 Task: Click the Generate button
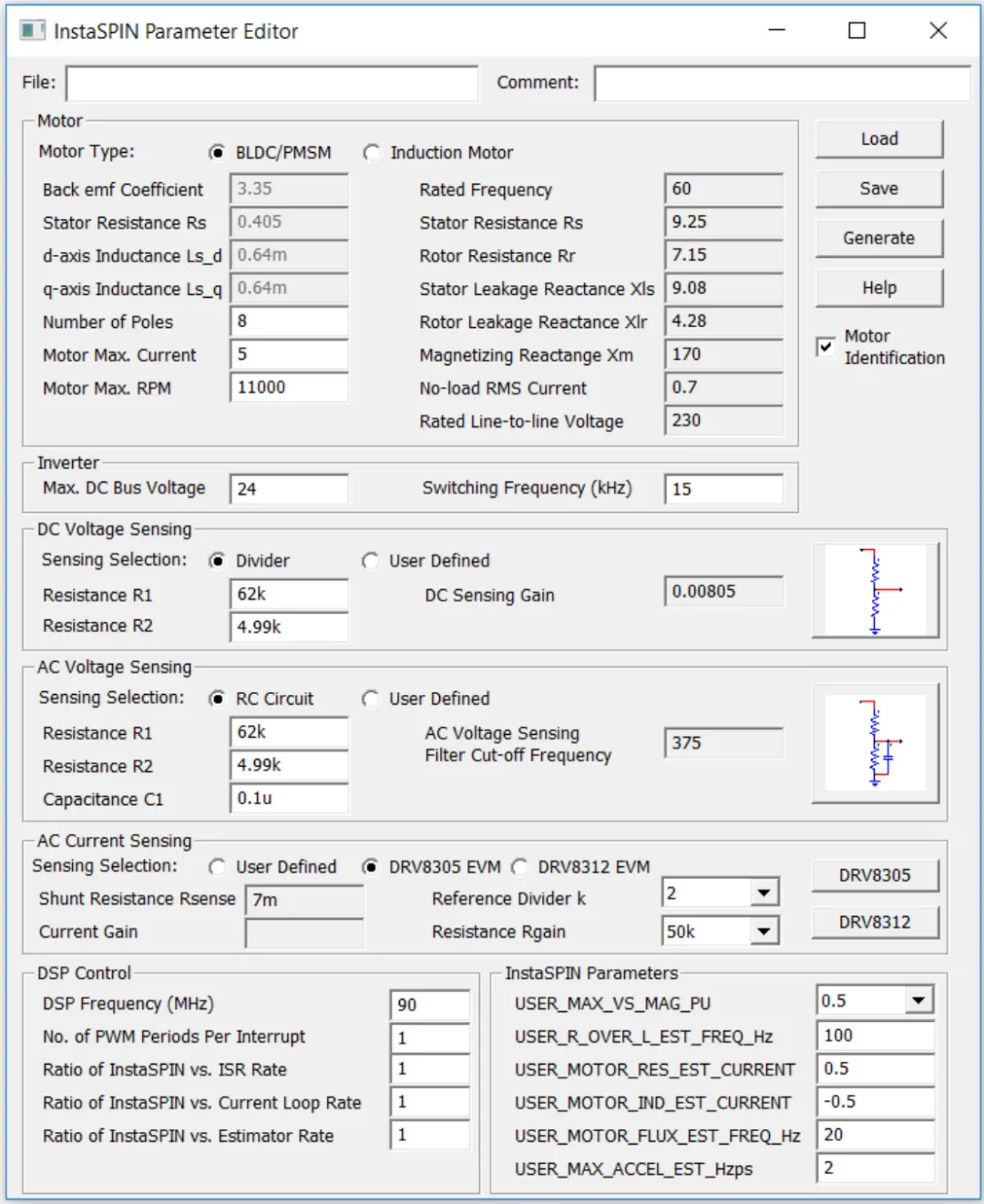(x=879, y=239)
